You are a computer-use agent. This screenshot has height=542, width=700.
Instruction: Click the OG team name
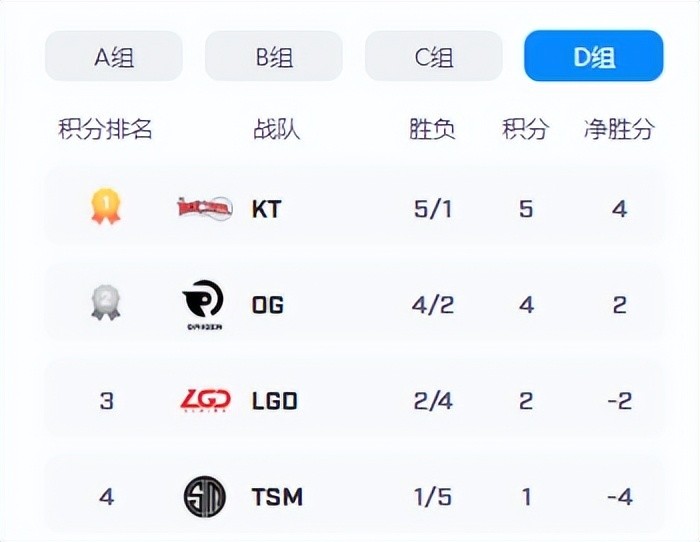point(268,305)
